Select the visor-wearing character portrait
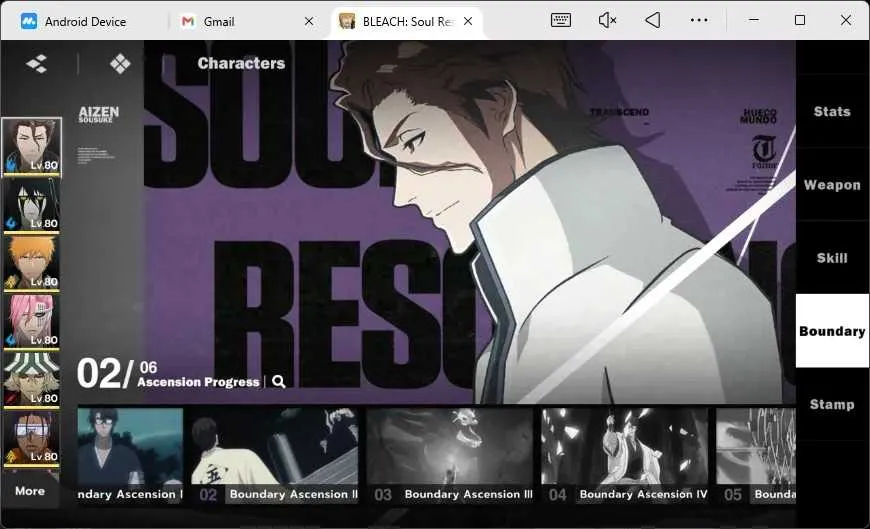Image resolution: width=870 pixels, height=529 pixels. (32, 438)
